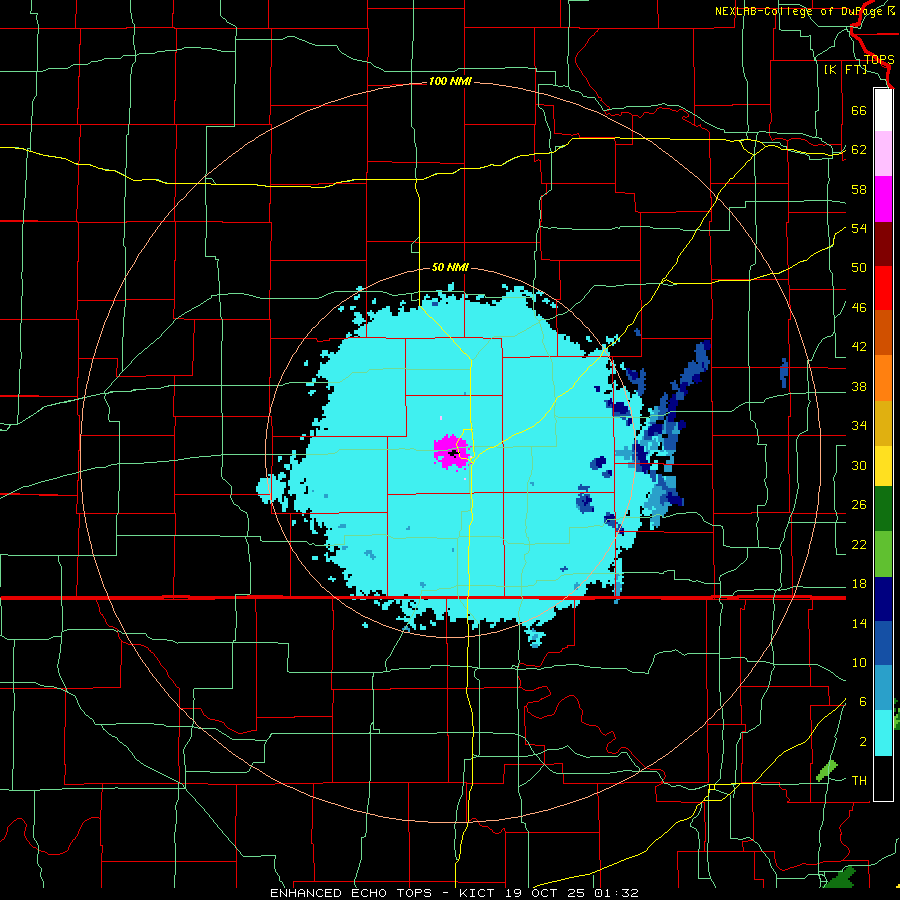The height and width of the screenshot is (900, 900).
Task: Click the cyan legend swatch
Action: click(x=883, y=733)
